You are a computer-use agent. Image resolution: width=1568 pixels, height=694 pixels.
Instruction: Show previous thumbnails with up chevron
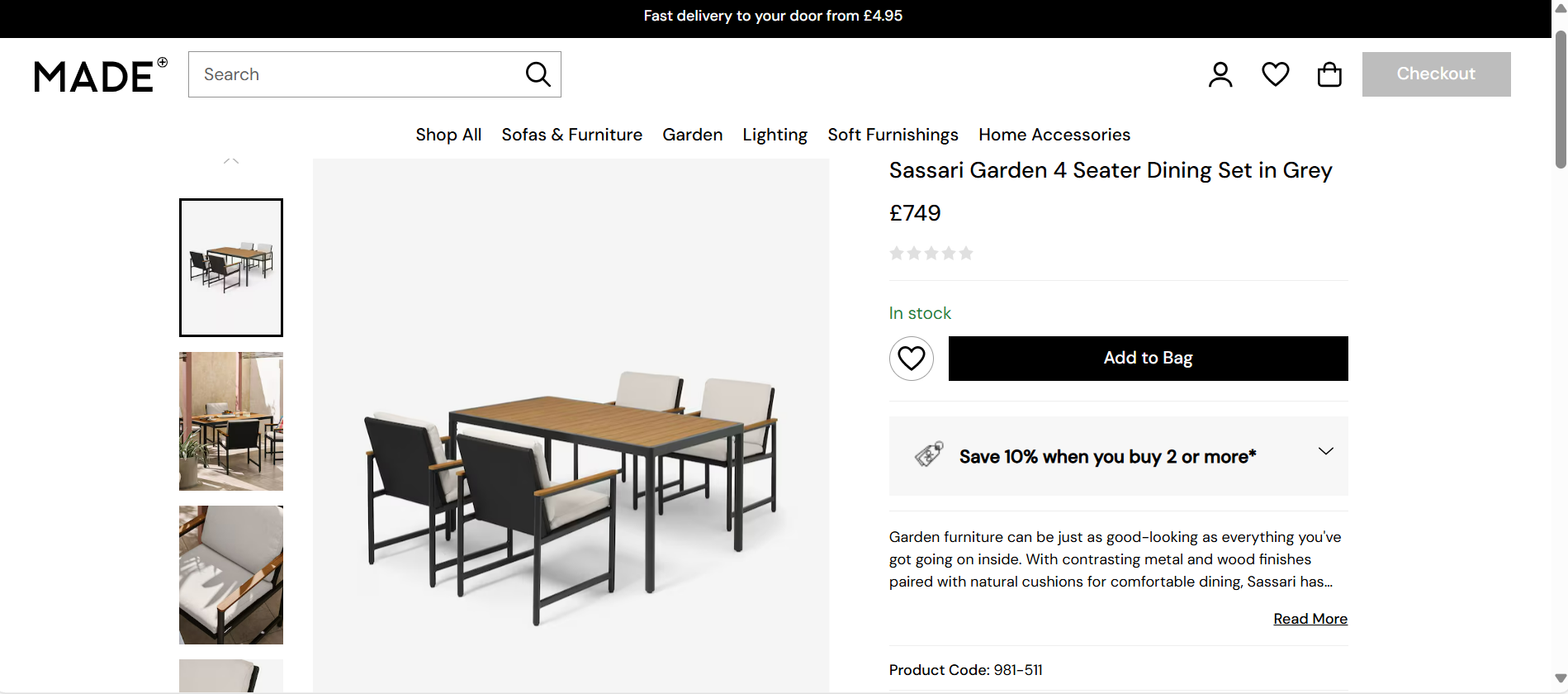[231, 160]
